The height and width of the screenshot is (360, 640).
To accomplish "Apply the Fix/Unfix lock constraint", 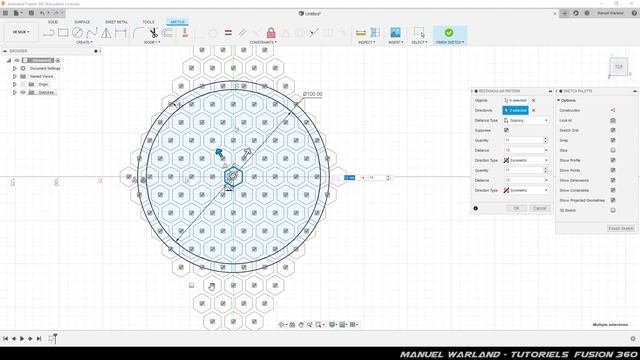I will pos(271,33).
